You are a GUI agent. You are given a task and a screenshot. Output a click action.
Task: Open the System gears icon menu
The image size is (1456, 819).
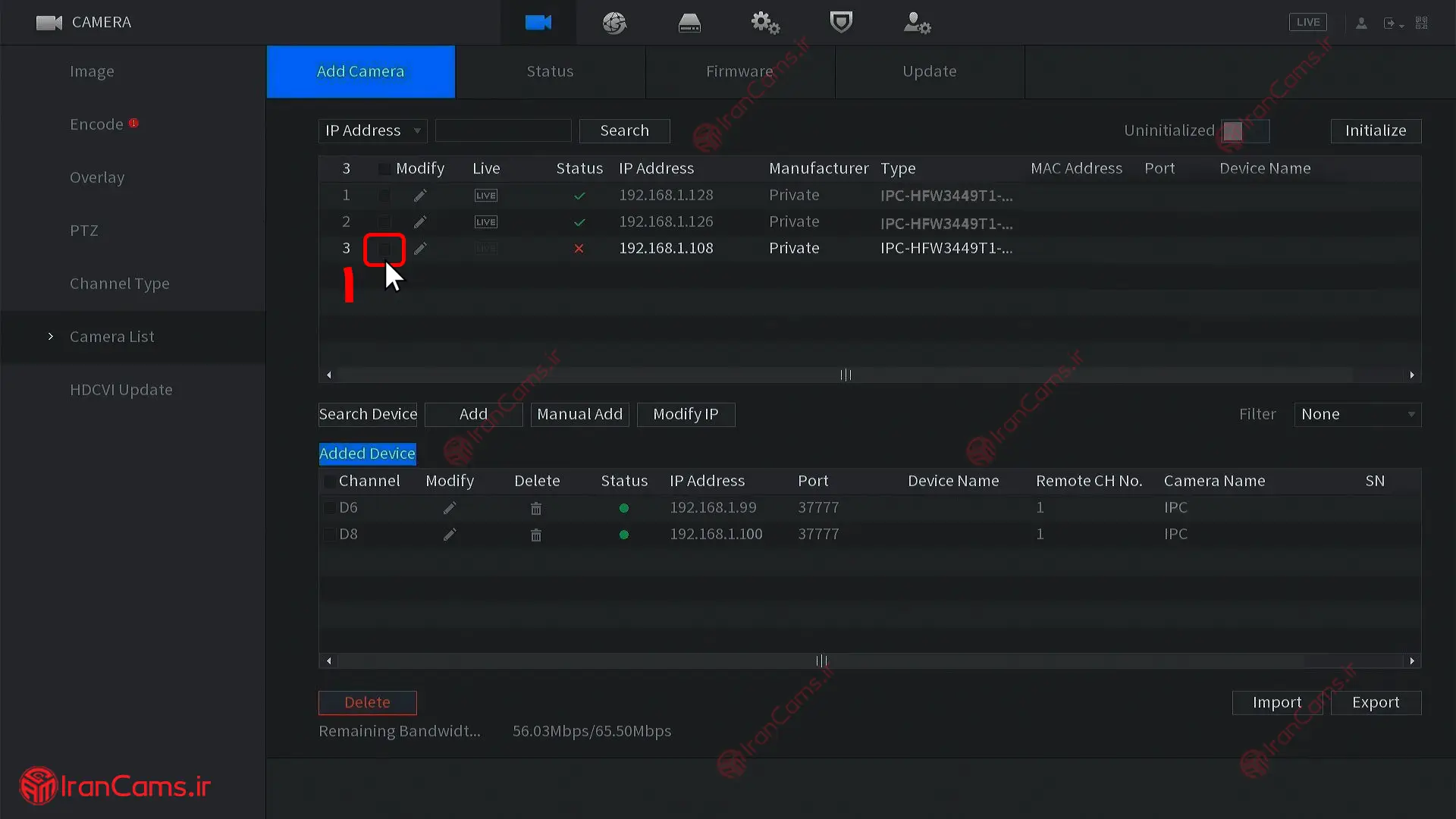[x=765, y=23]
